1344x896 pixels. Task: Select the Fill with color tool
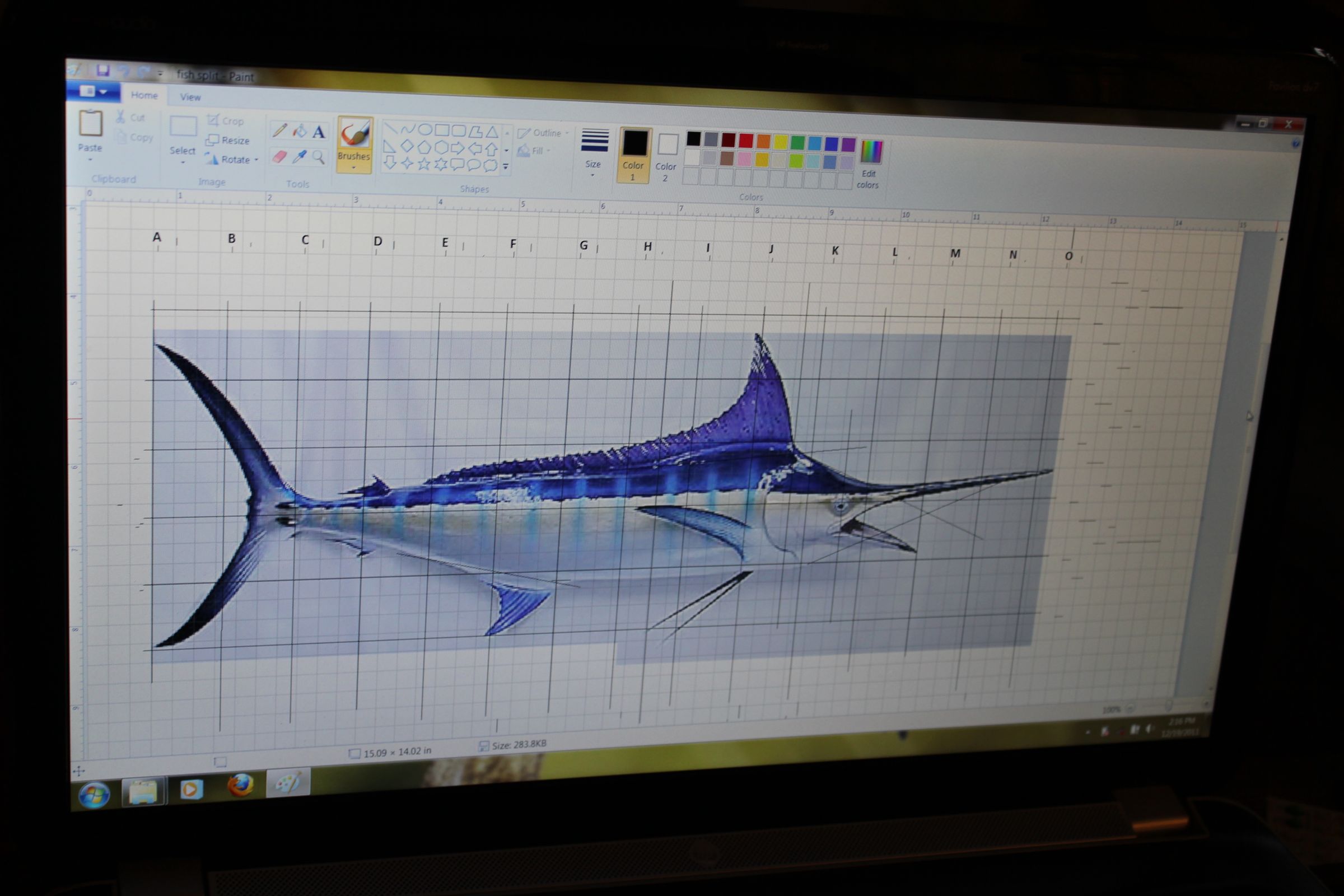point(300,132)
